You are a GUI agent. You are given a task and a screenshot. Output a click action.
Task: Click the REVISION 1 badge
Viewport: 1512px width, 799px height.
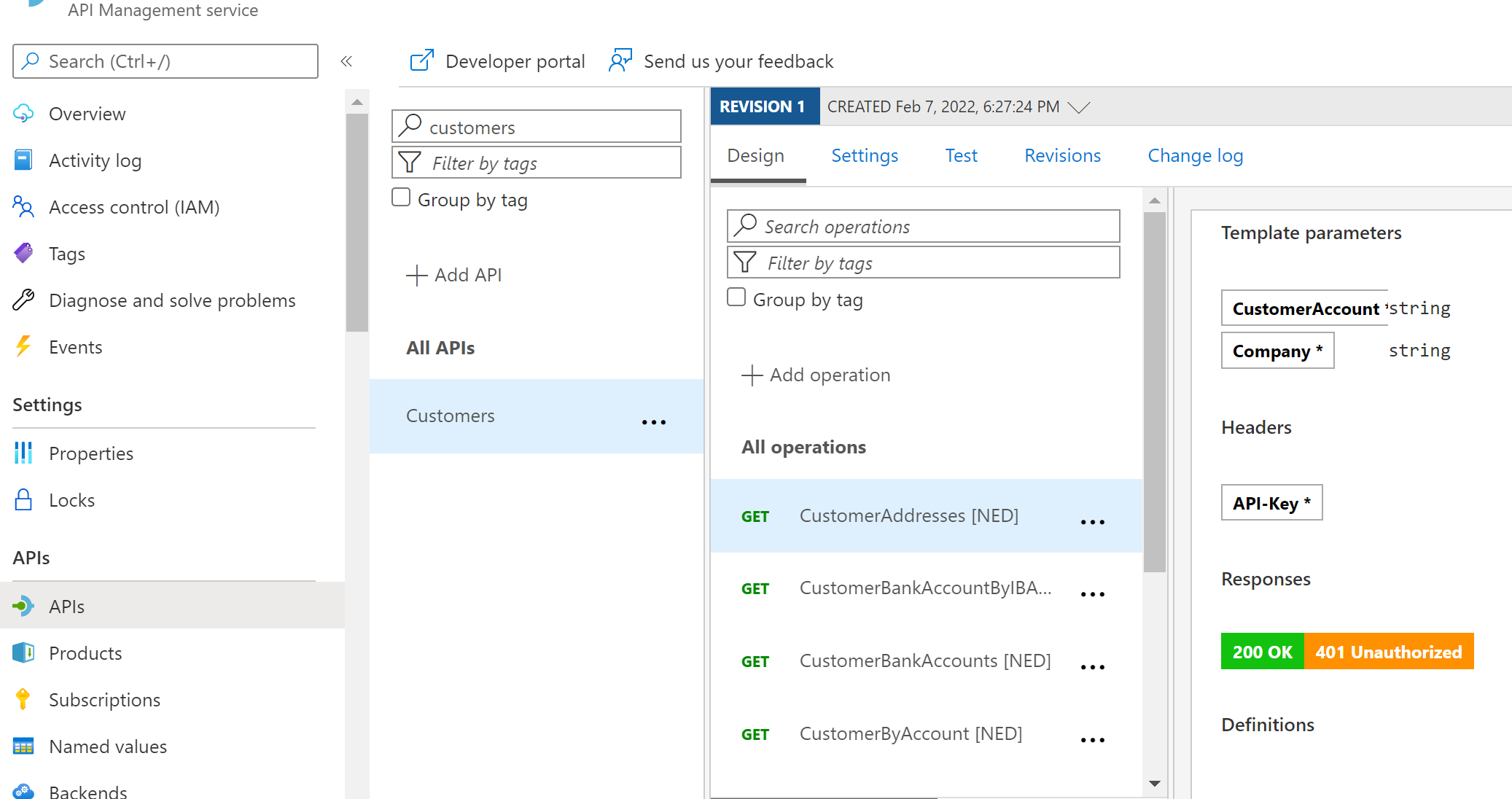coord(765,106)
